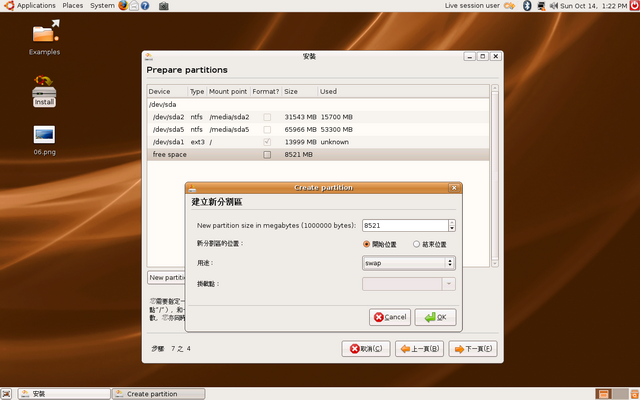Open the mail client panel icon
Screen dimensions: 640x400
134,5
